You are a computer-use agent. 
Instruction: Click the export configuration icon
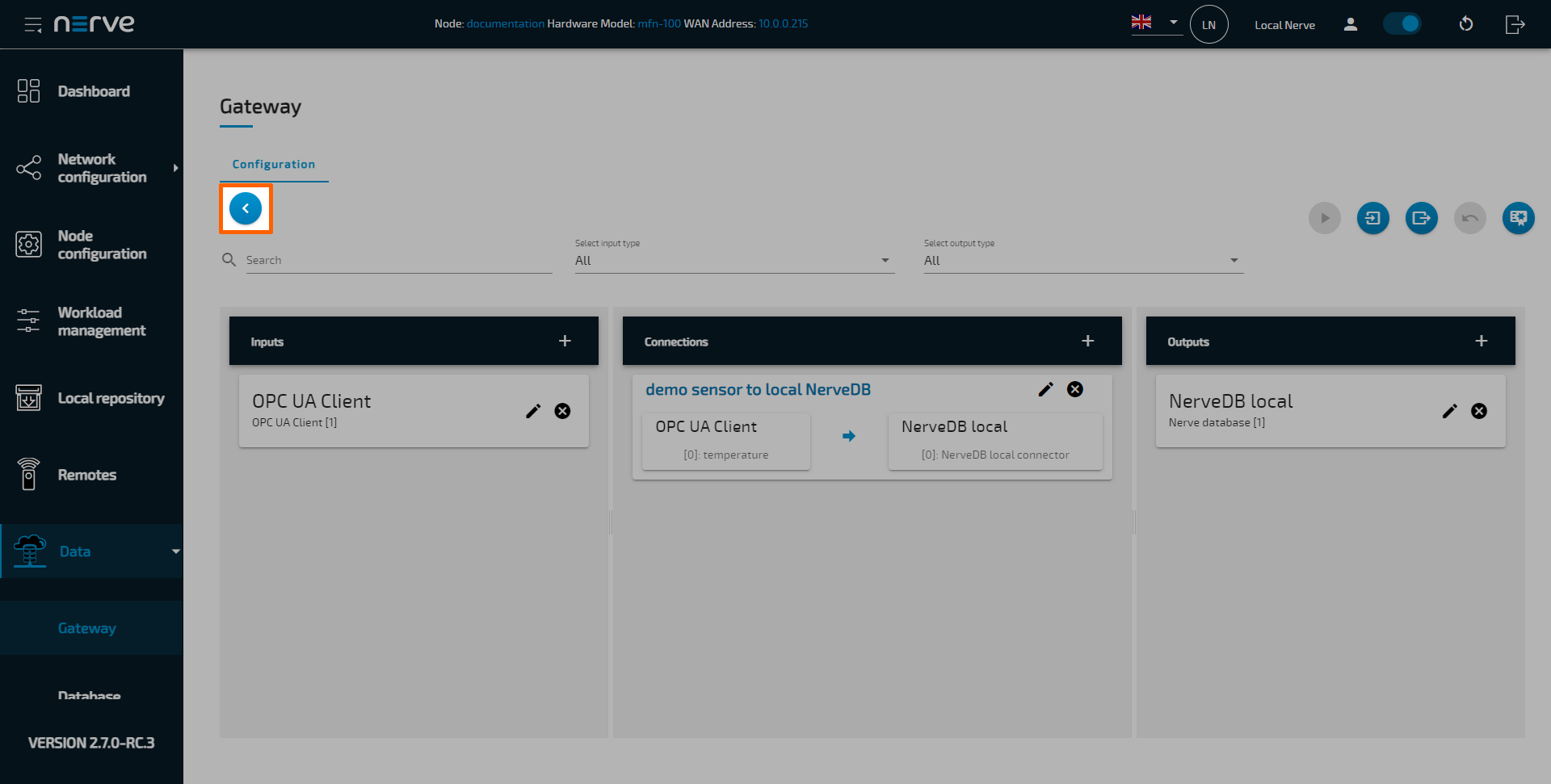tap(1421, 218)
